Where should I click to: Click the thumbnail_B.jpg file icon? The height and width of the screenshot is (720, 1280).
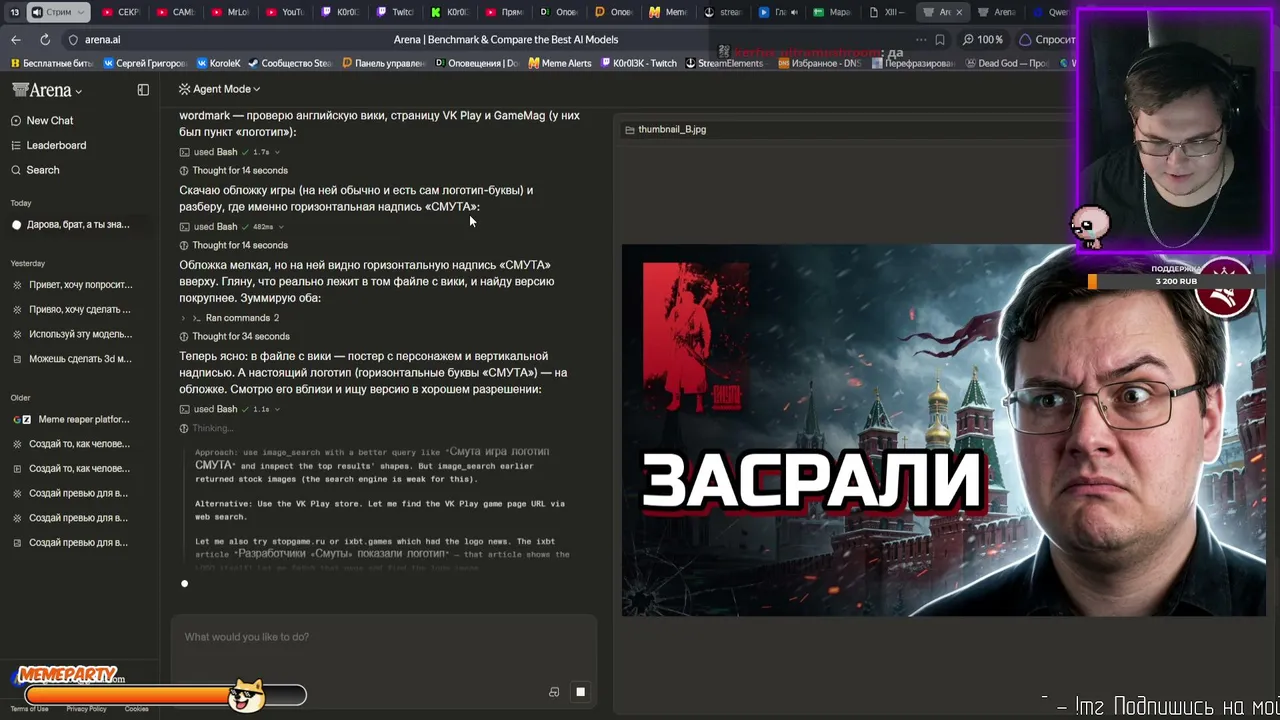pyautogui.click(x=629, y=130)
